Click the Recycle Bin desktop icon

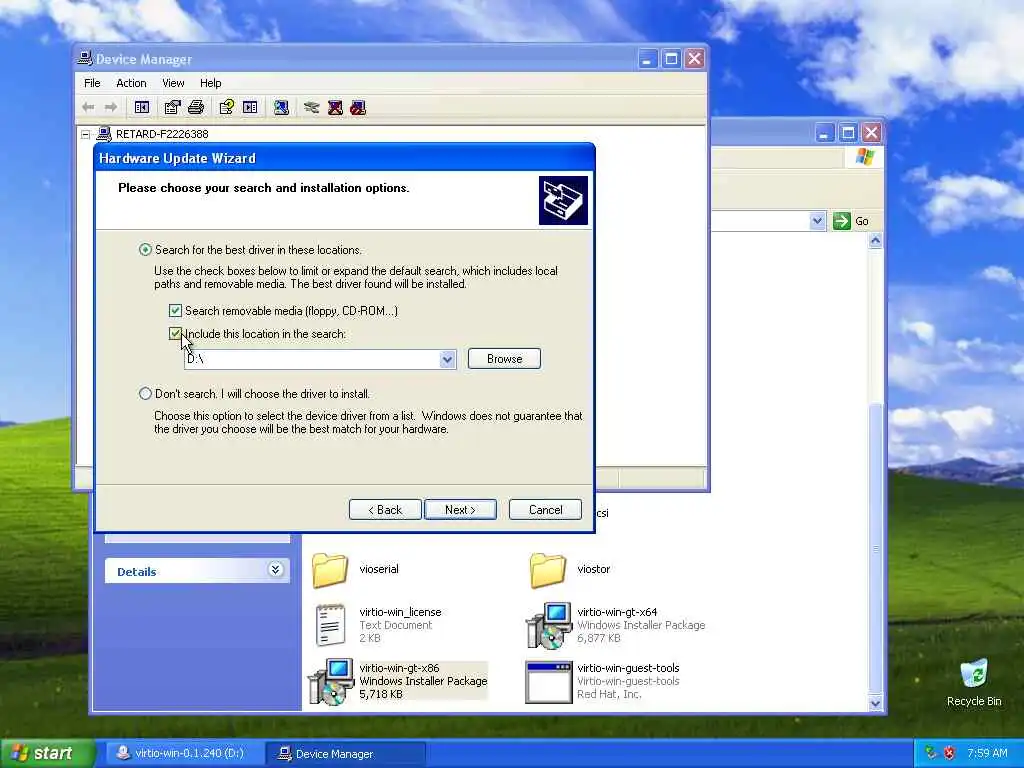[x=974, y=674]
